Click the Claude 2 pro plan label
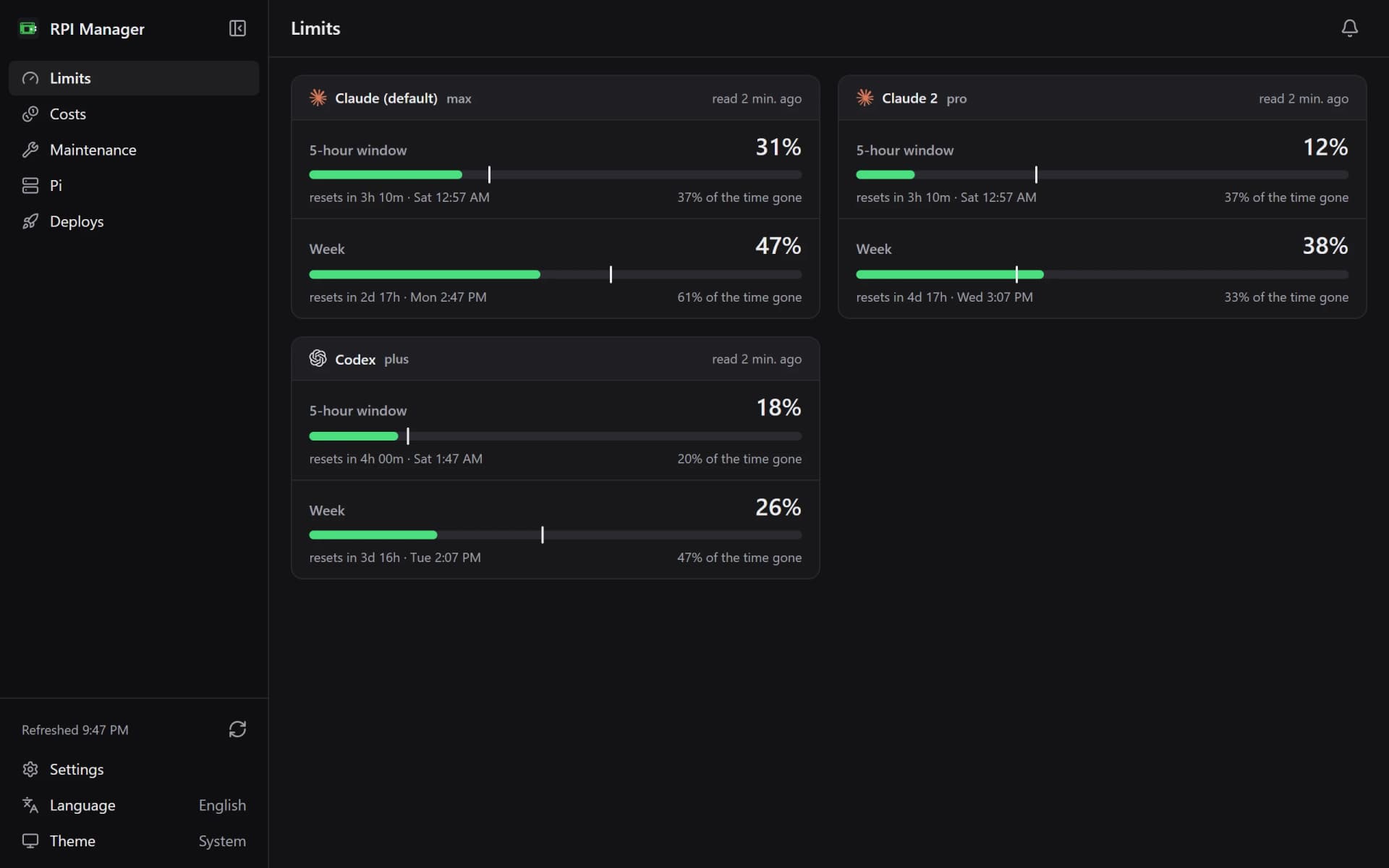1389x868 pixels. (956, 98)
